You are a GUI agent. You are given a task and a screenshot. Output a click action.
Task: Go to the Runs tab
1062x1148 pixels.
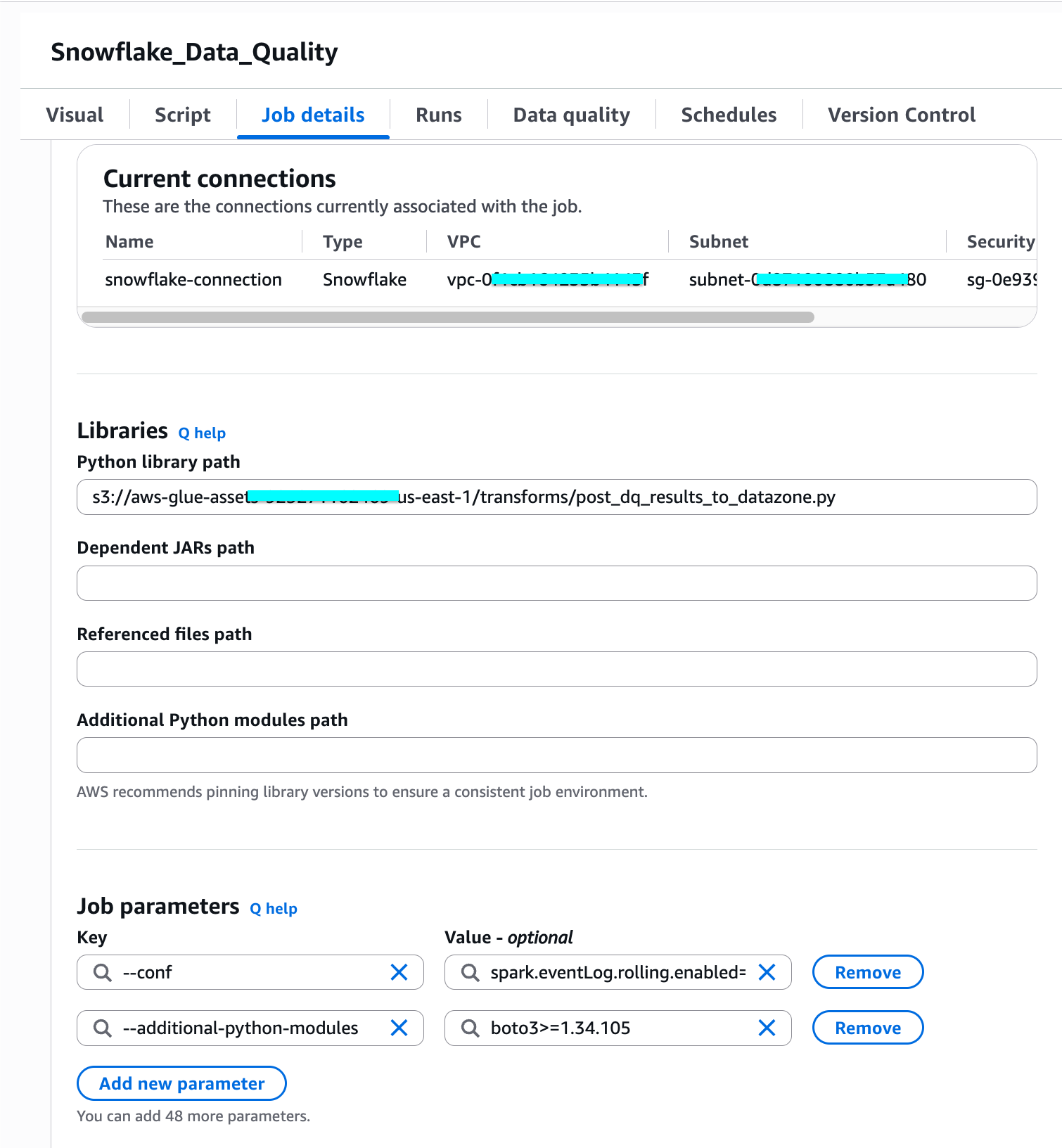click(x=438, y=115)
